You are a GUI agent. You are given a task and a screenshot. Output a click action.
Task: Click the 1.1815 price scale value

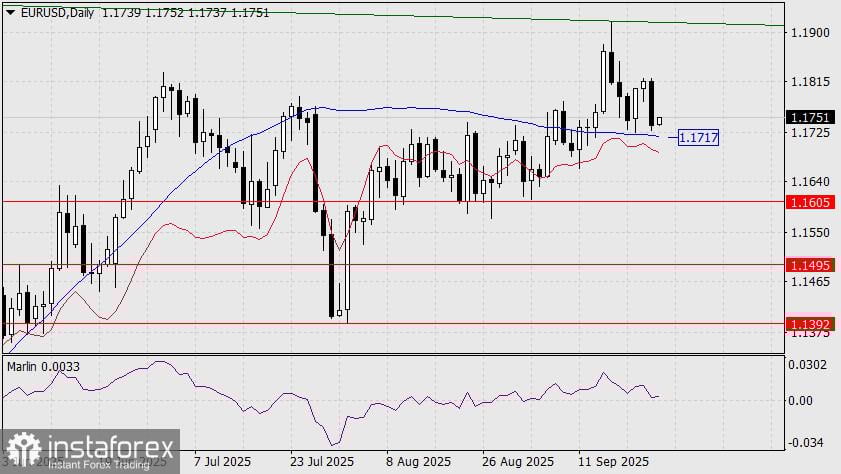pos(810,82)
